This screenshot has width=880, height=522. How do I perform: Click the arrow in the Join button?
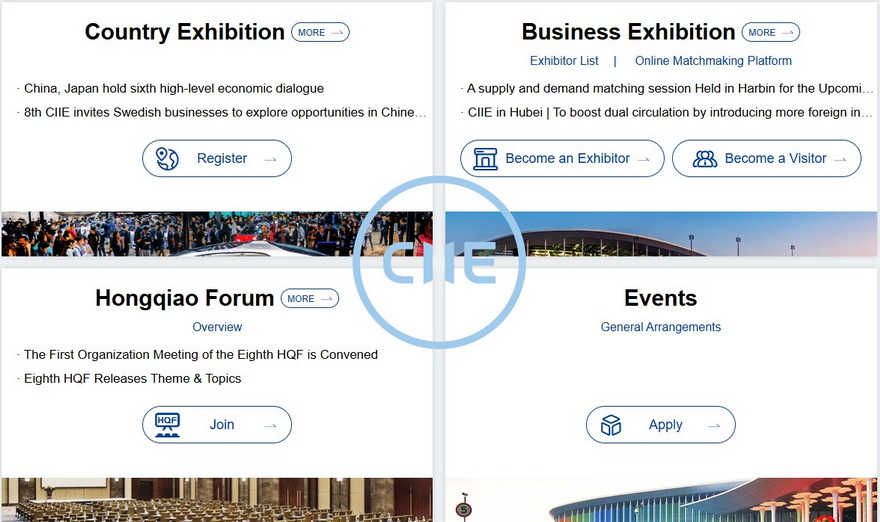[270, 426]
